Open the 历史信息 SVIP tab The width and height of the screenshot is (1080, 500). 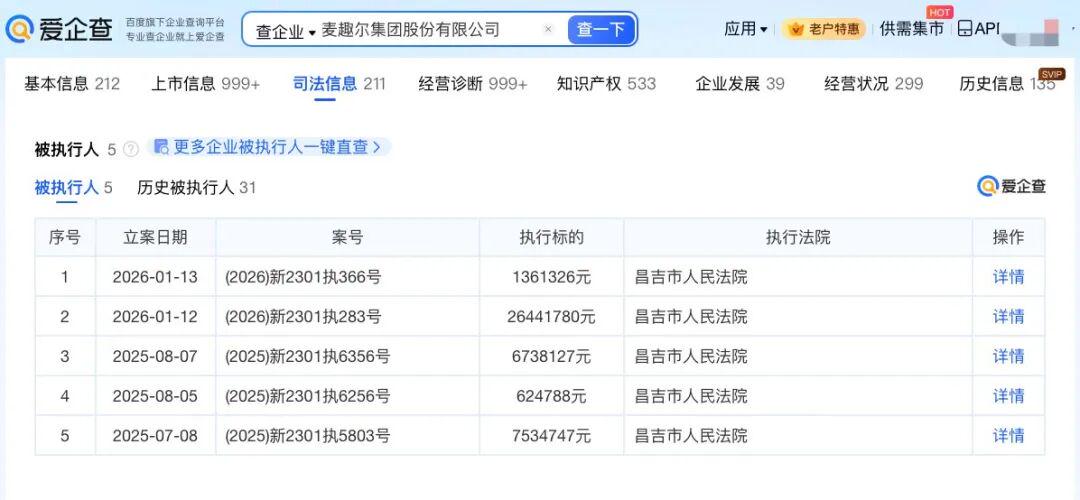1006,84
